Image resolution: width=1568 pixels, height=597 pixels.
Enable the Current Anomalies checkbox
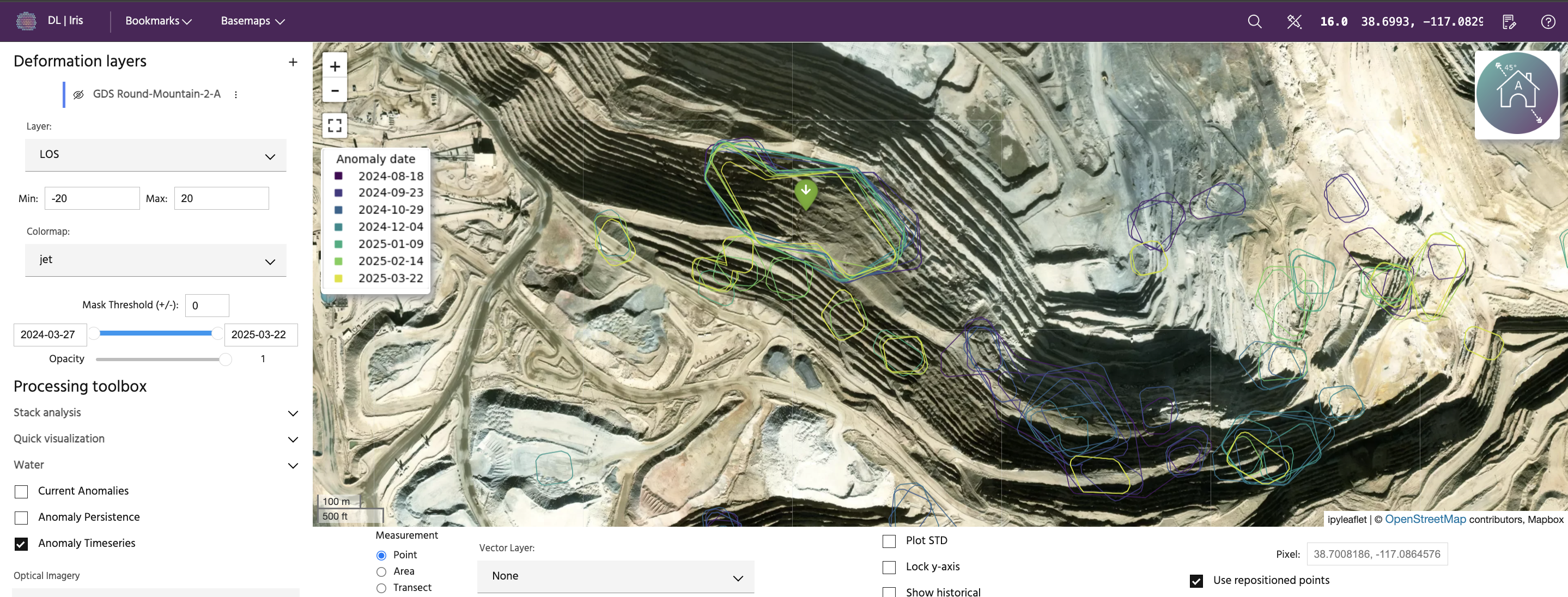[x=21, y=491]
